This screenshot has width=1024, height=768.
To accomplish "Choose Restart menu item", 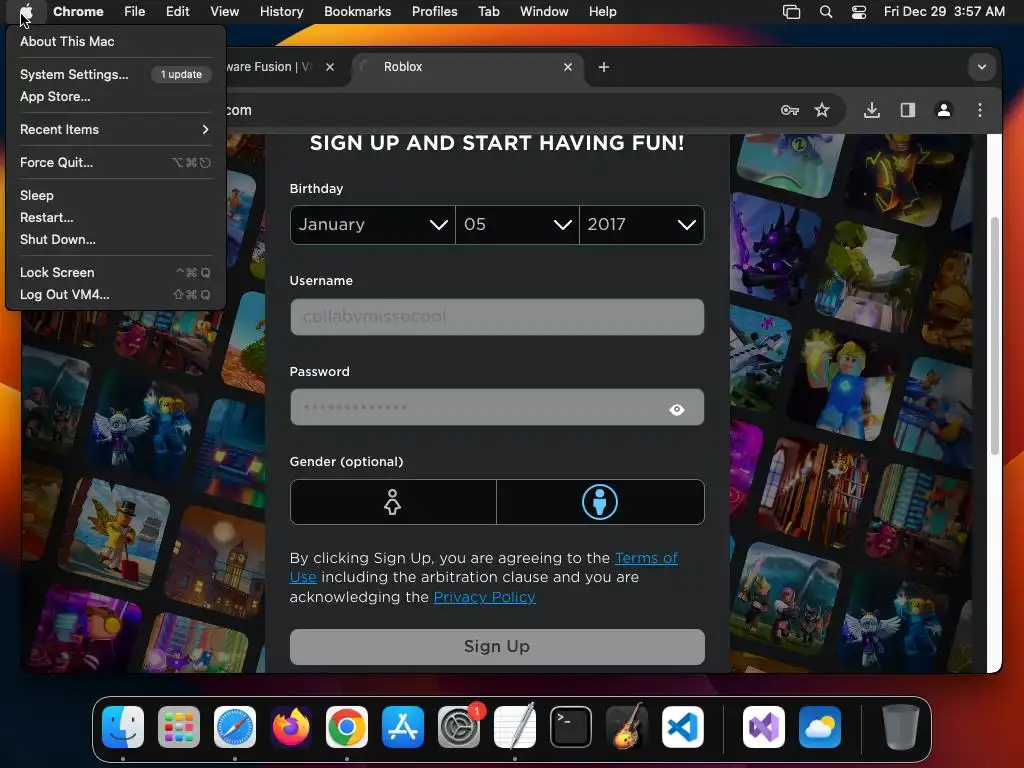I will [115, 217].
